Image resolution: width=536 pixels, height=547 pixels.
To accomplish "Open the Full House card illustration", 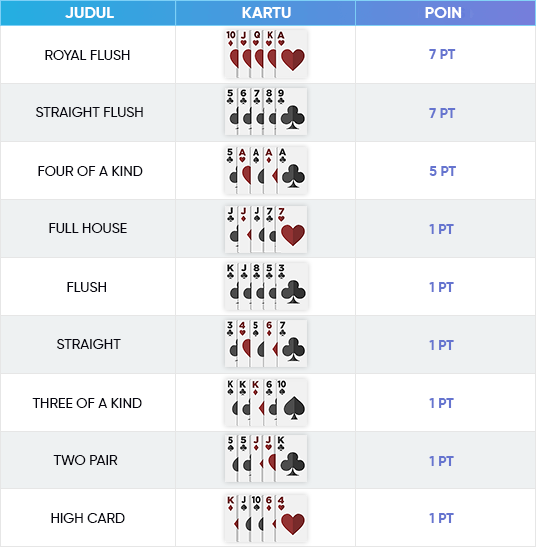I will pos(266,229).
